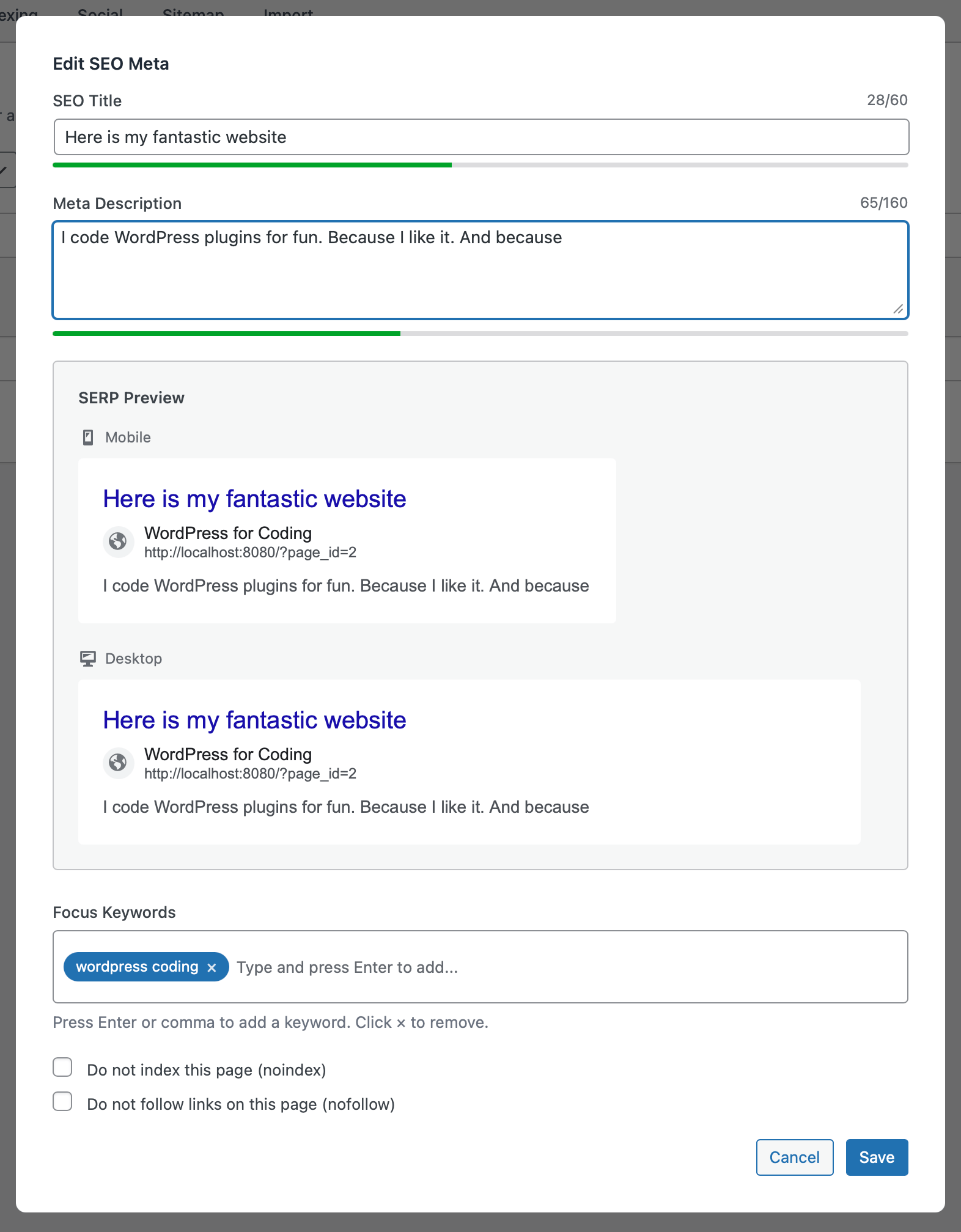Enable 'Do not follow links on this page (nofollow)'
Viewport: 961px width, 1232px height.
click(62, 1102)
